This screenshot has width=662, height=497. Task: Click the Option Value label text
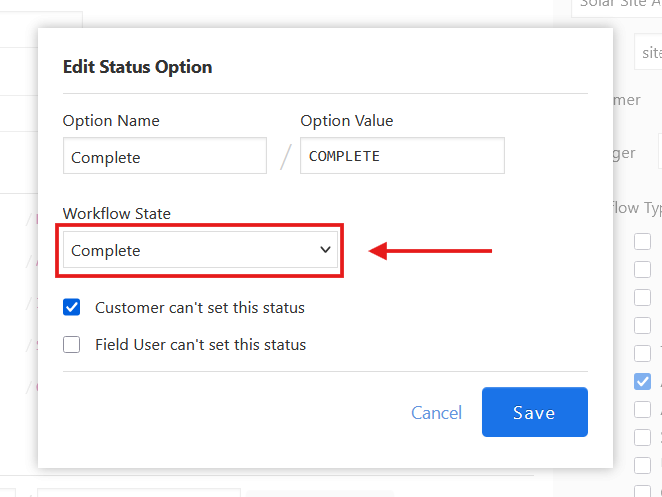[x=347, y=121]
